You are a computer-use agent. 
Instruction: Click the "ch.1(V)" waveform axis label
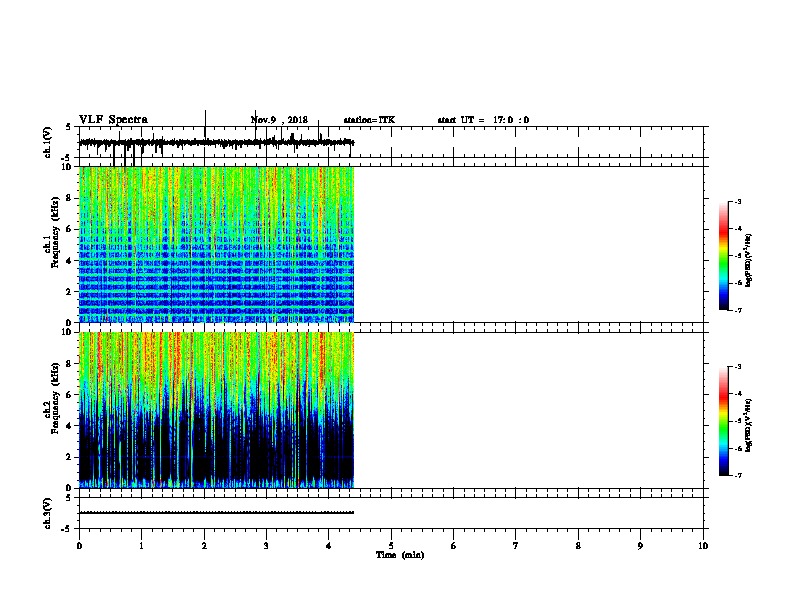tap(47, 142)
